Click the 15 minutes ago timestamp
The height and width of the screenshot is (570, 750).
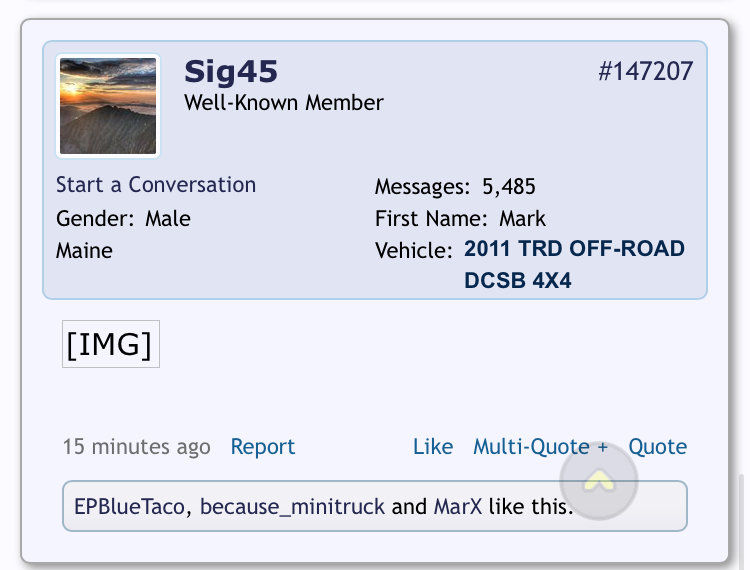pyautogui.click(x=137, y=447)
